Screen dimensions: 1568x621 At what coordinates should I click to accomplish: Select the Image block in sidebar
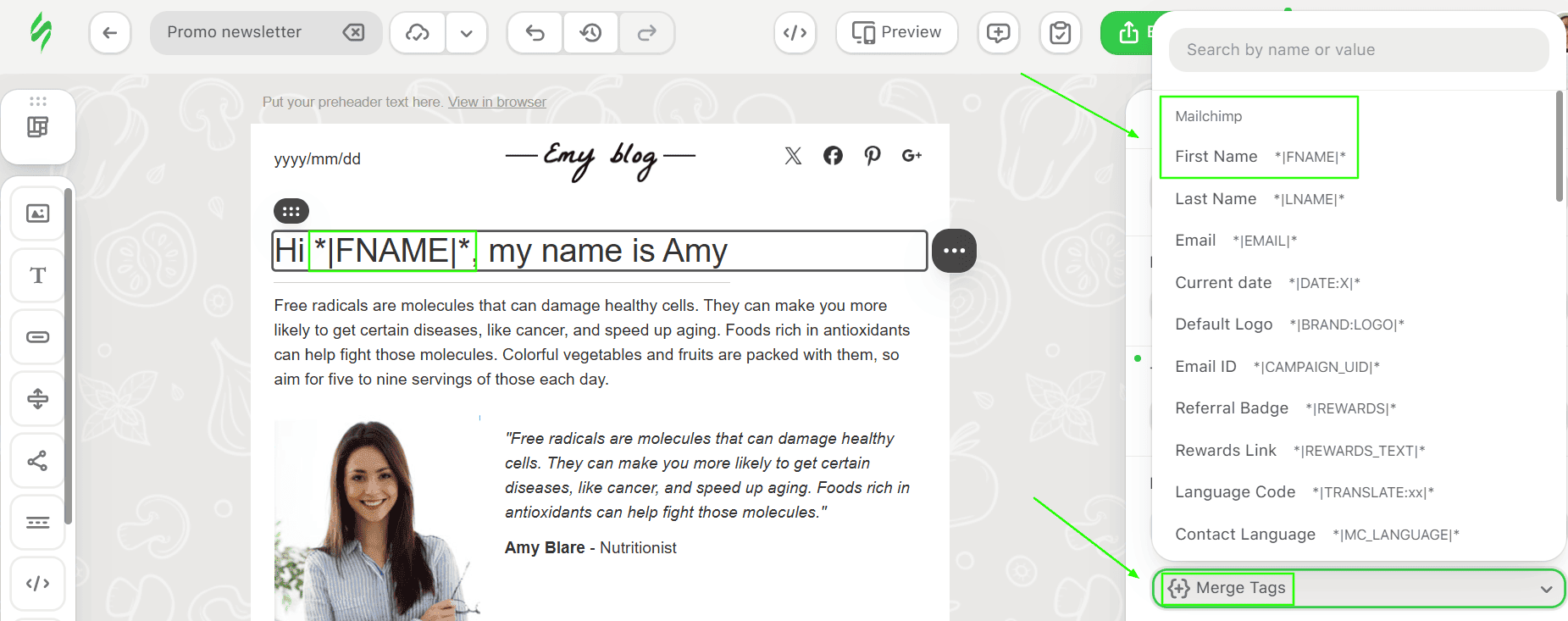pyautogui.click(x=38, y=213)
